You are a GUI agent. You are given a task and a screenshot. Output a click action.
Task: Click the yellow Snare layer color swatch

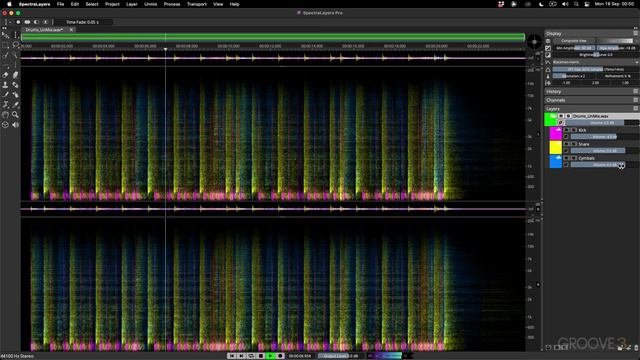[x=556, y=147]
